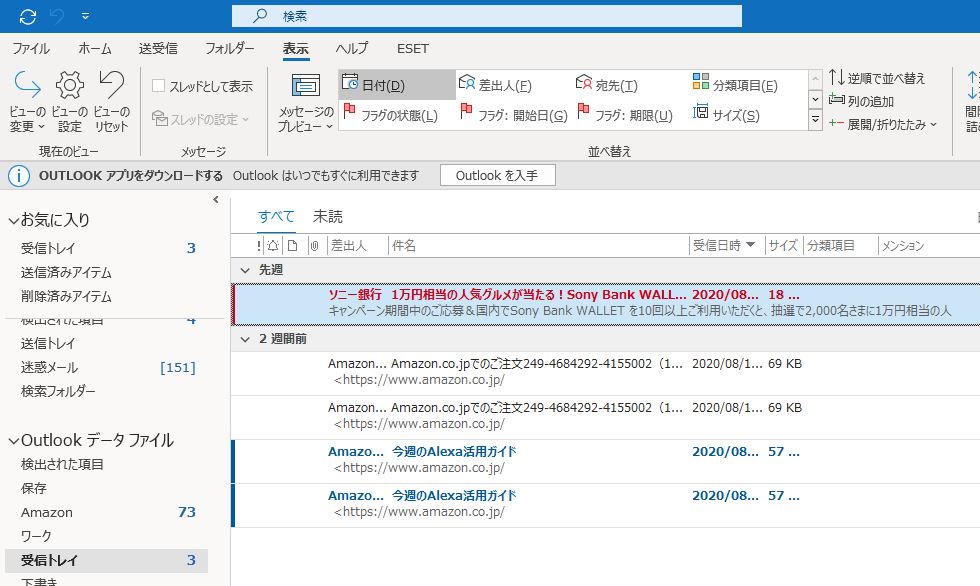Open the ESET ribbon tab
The image size is (980, 586).
(412, 49)
